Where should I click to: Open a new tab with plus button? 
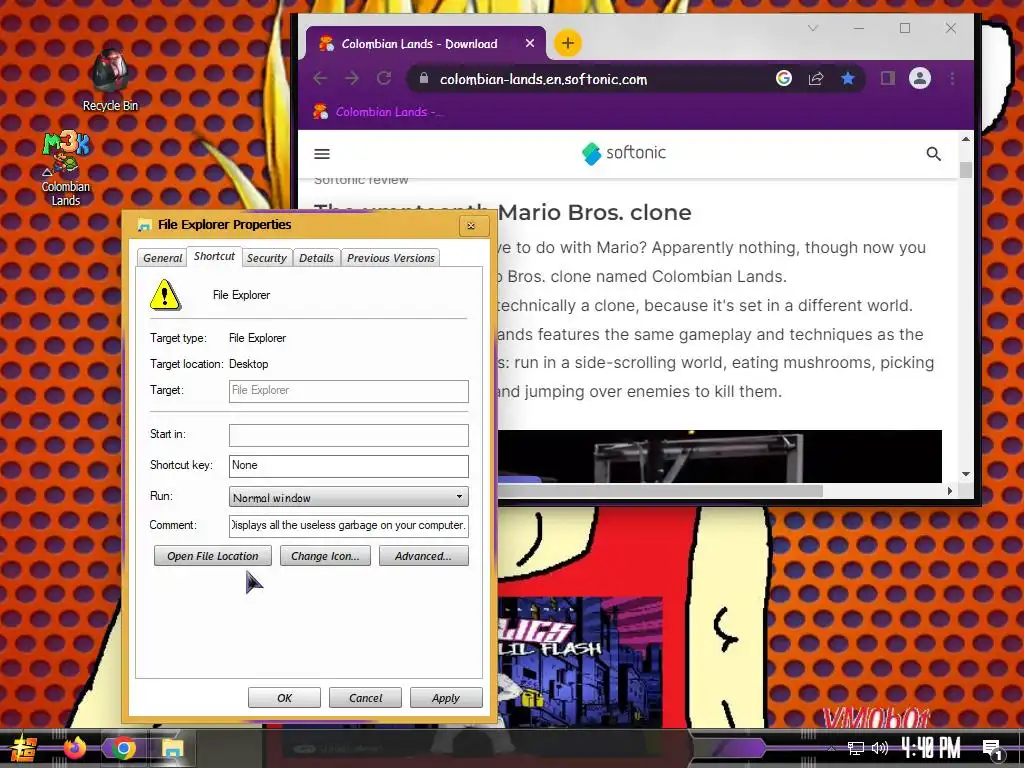[568, 43]
